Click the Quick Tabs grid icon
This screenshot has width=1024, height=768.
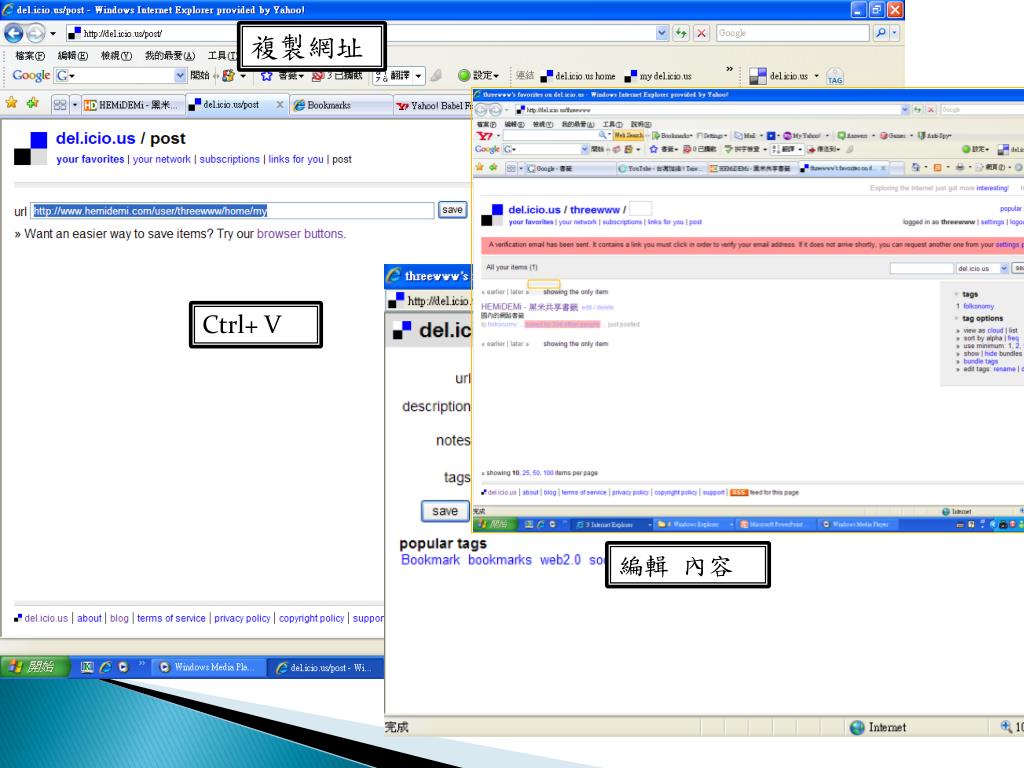coord(59,104)
